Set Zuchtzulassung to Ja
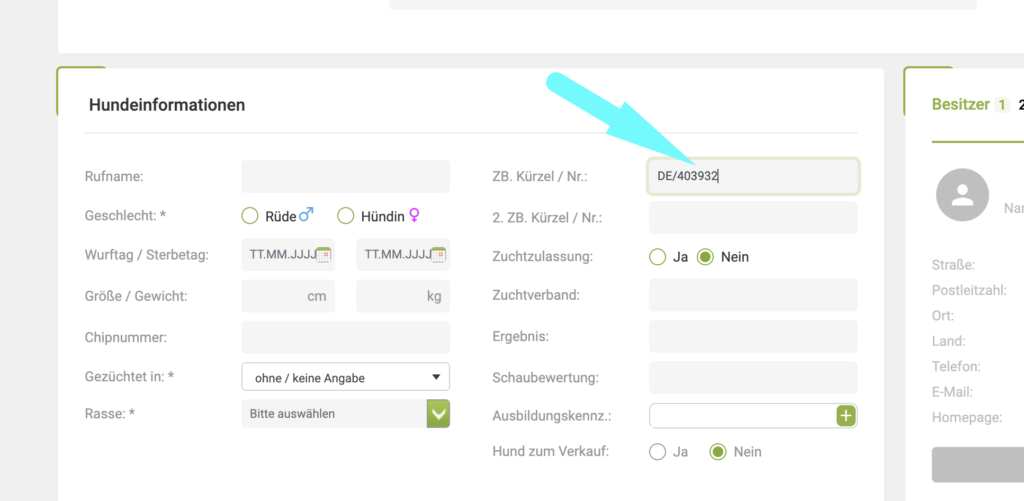 coord(657,257)
